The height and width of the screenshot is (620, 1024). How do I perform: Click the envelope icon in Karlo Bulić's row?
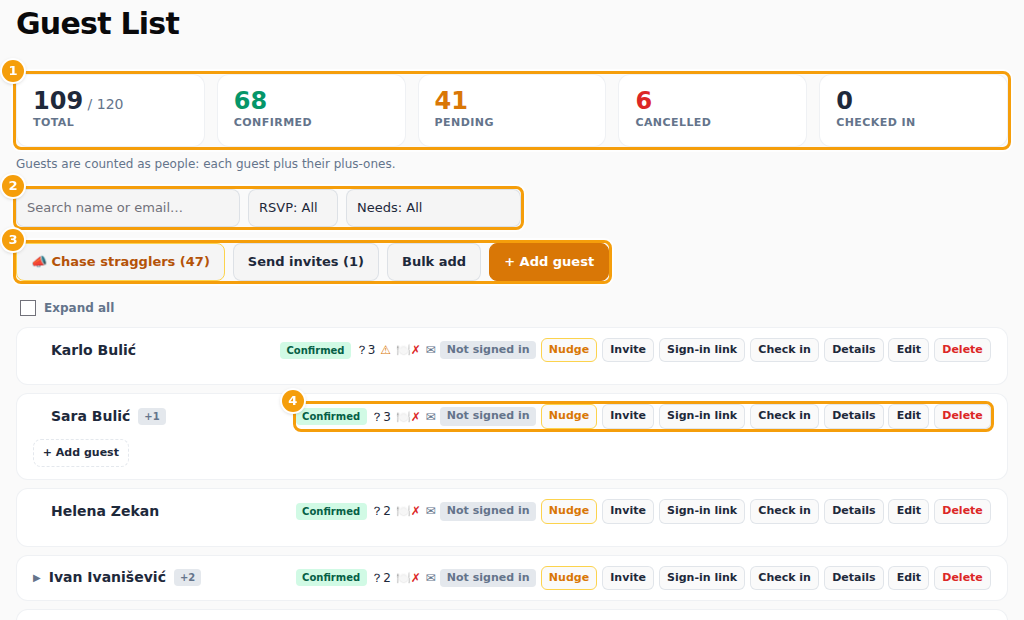[x=430, y=350]
